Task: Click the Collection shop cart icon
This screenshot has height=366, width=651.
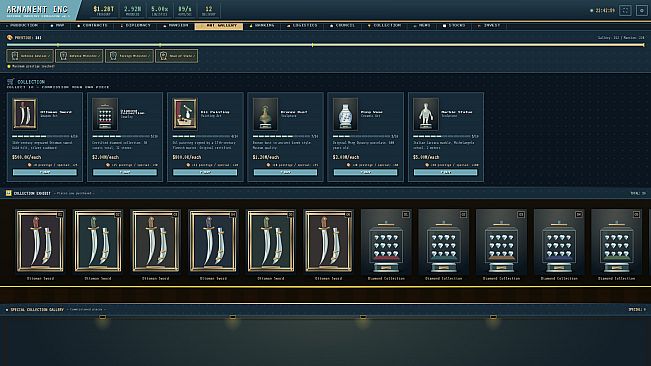Action: (x=10, y=82)
